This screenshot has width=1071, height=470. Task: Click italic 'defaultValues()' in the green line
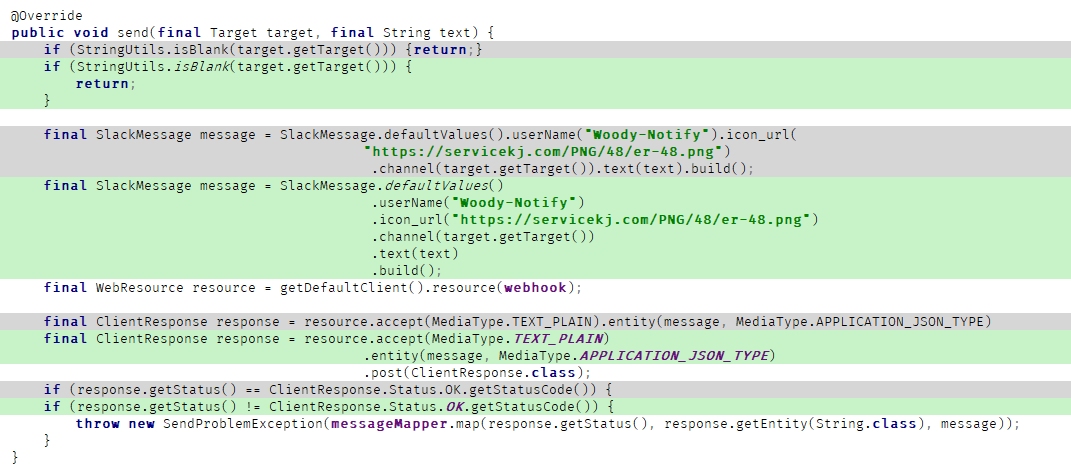point(444,186)
